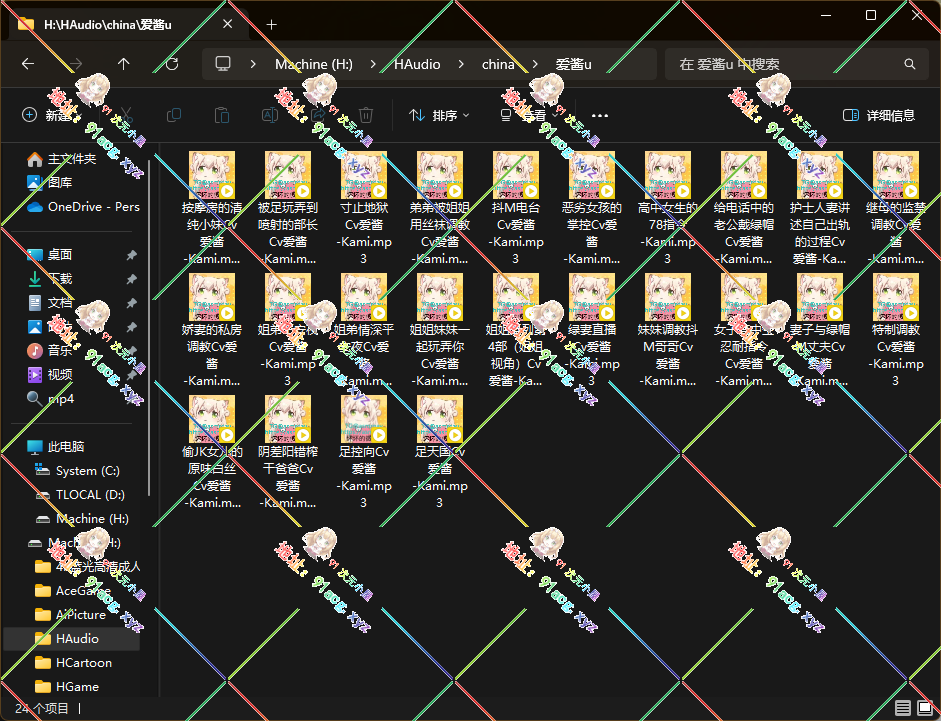941x721 pixels.
Task: Open 图库 (Gallery) in sidebar
Action: point(59,182)
